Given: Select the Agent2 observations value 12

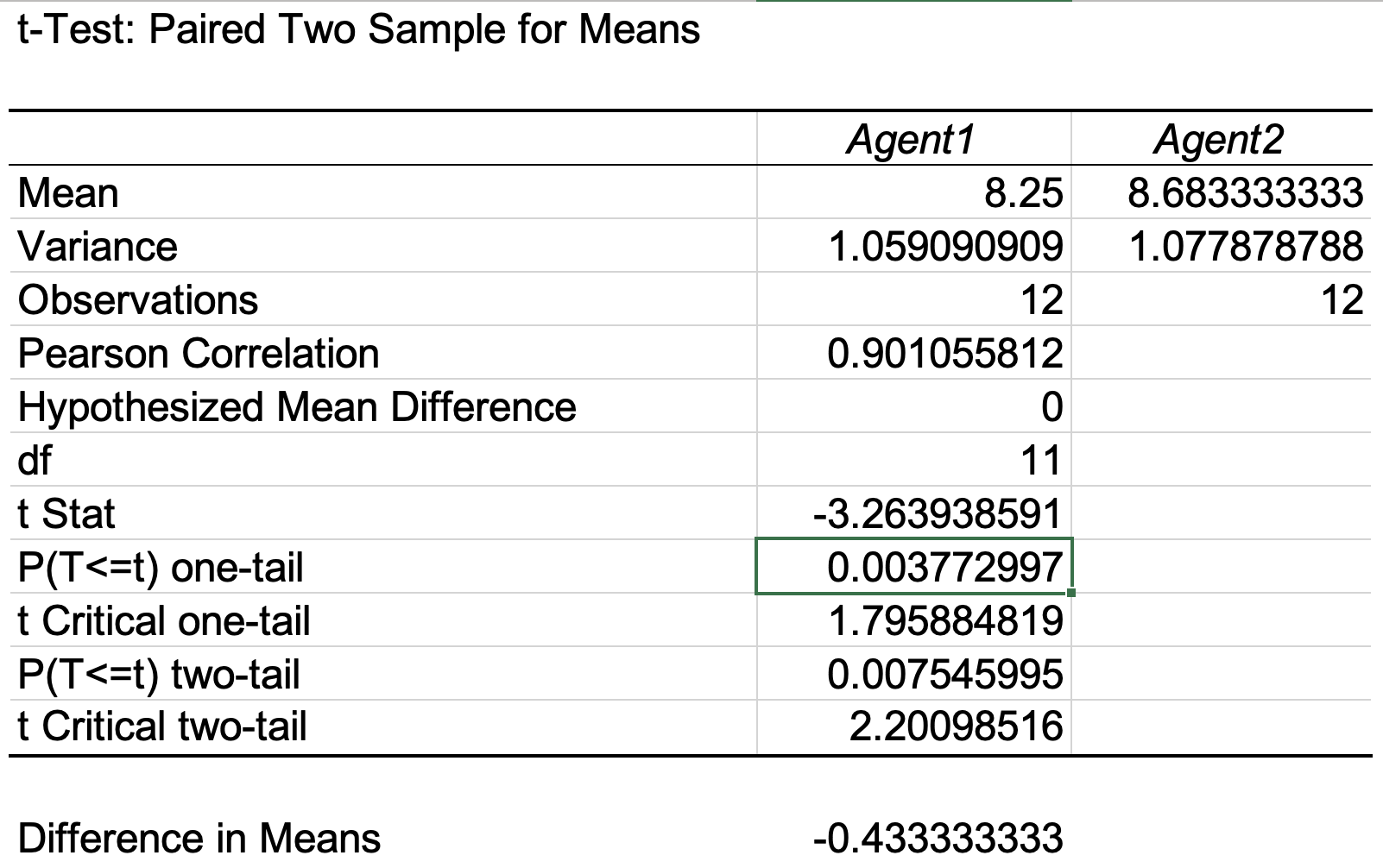Looking at the screenshot, I should [x=1342, y=300].
